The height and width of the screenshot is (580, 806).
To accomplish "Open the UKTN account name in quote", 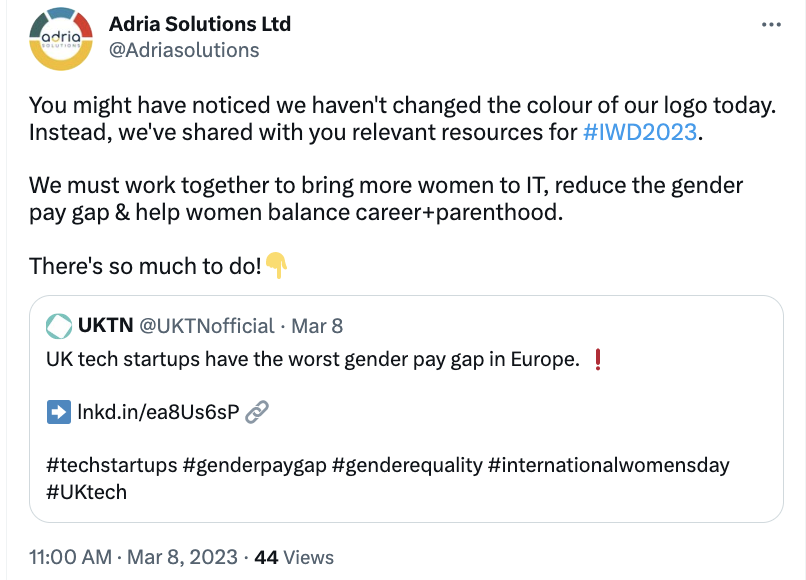I will [x=105, y=326].
